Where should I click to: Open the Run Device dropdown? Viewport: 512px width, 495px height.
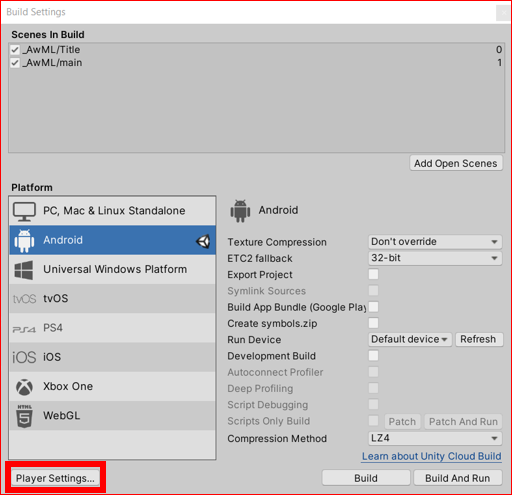pyautogui.click(x=410, y=339)
